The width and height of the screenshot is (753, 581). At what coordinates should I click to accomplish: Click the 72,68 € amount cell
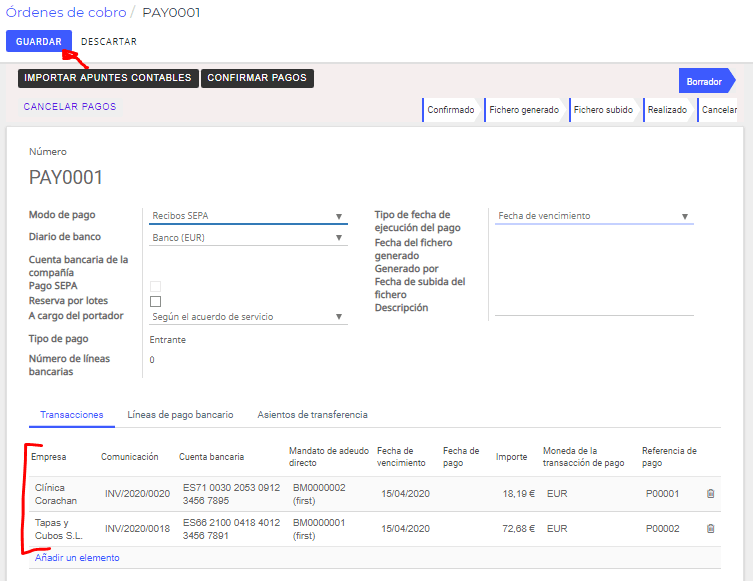click(519, 529)
